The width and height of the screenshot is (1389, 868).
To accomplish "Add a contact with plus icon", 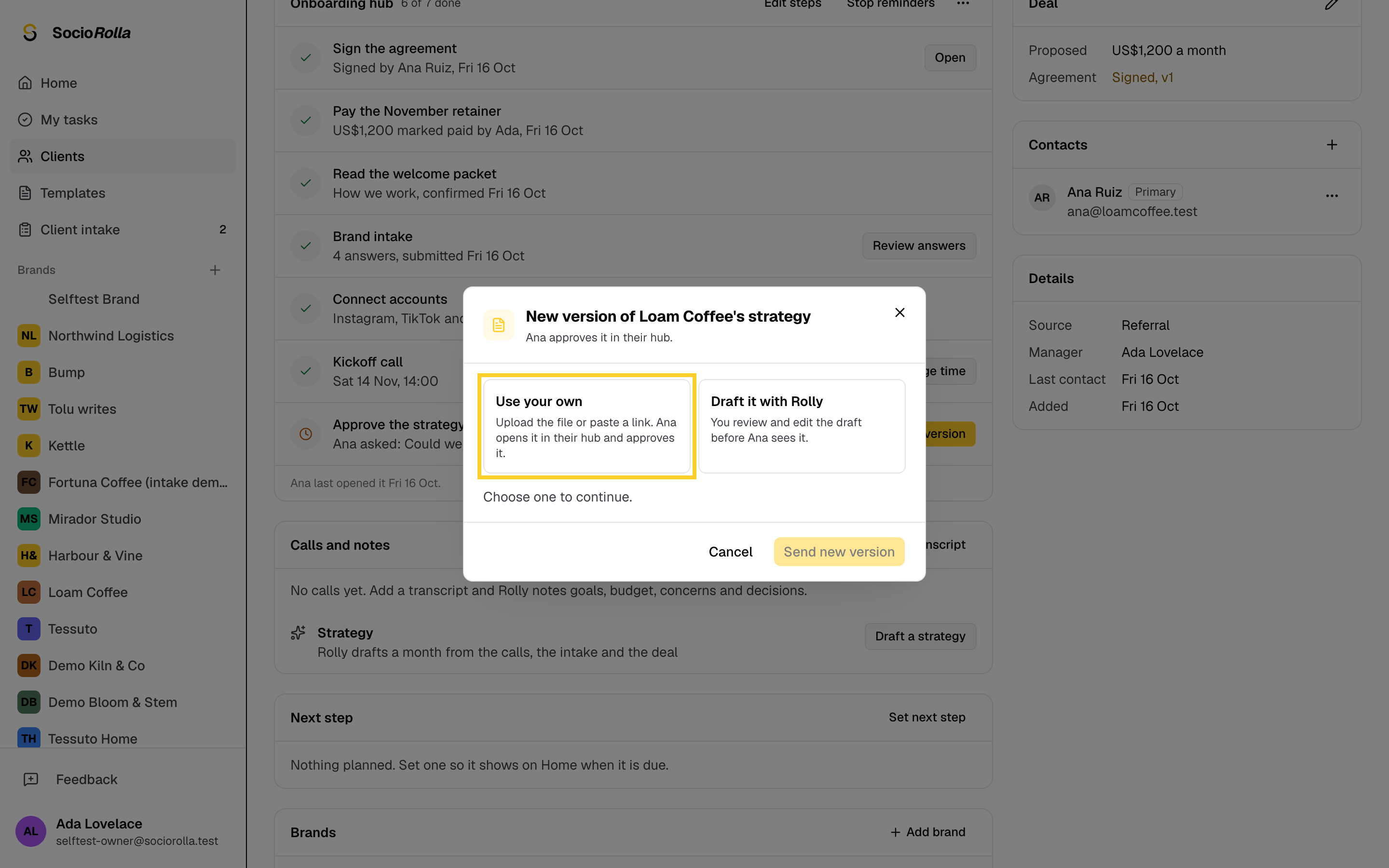I will click(x=1332, y=145).
